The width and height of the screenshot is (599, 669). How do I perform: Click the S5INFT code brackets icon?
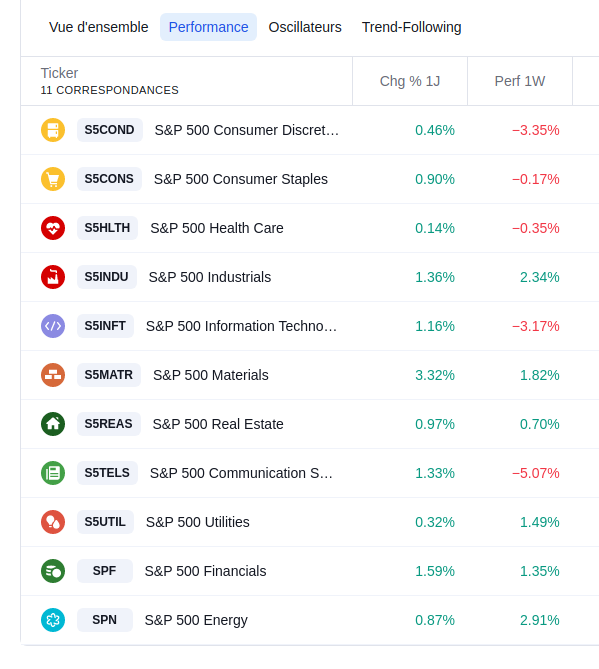[53, 326]
